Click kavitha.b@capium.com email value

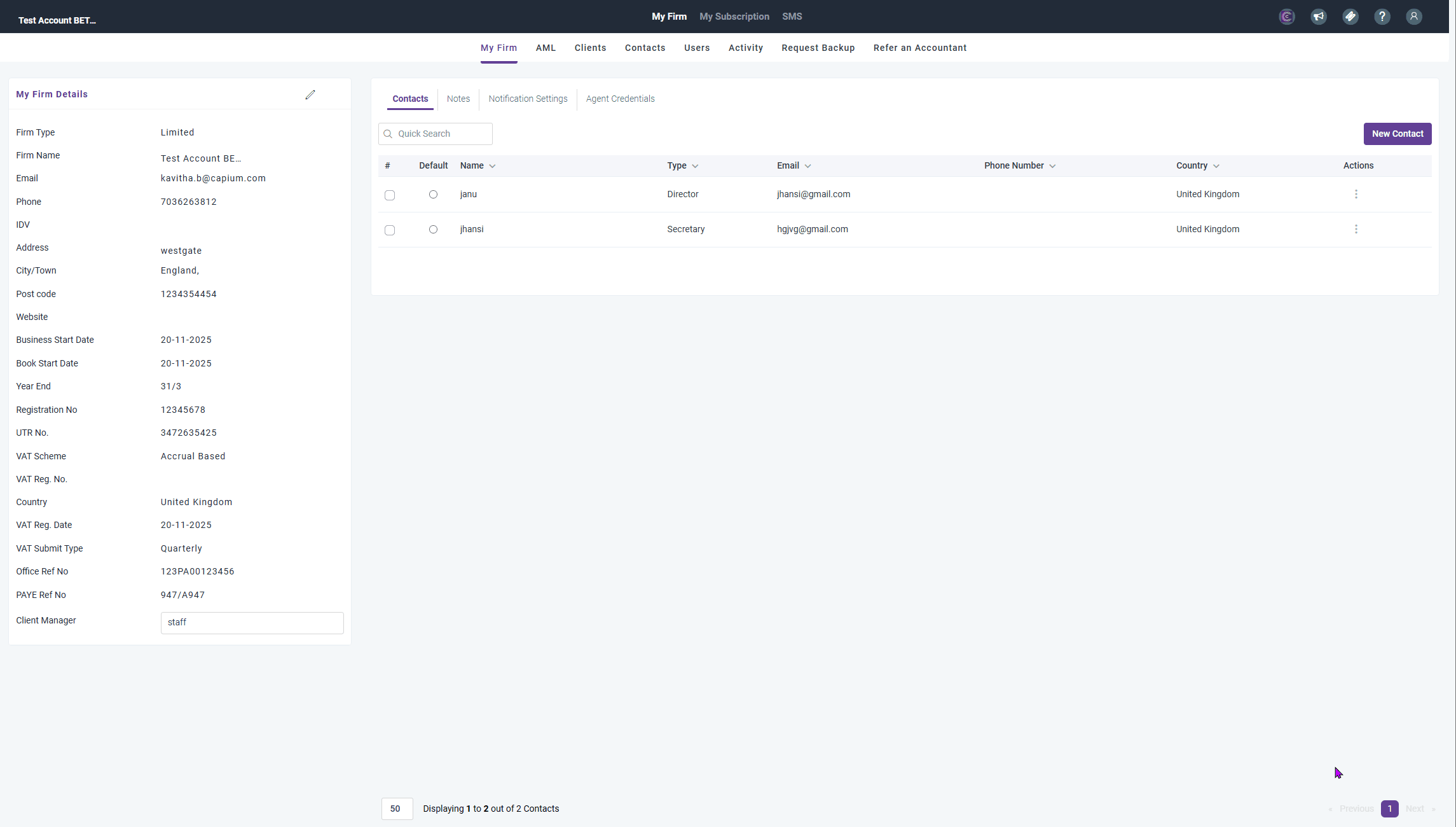coord(213,178)
